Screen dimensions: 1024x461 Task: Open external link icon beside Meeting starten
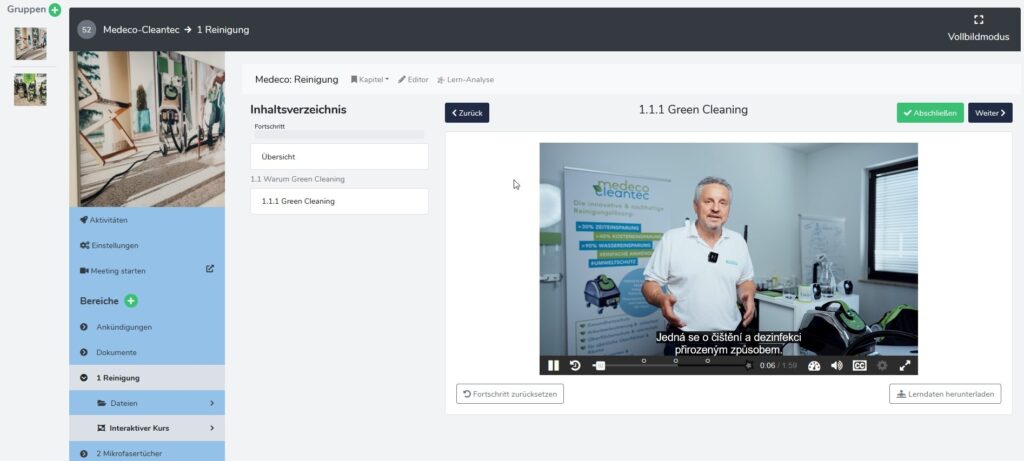coord(209,269)
